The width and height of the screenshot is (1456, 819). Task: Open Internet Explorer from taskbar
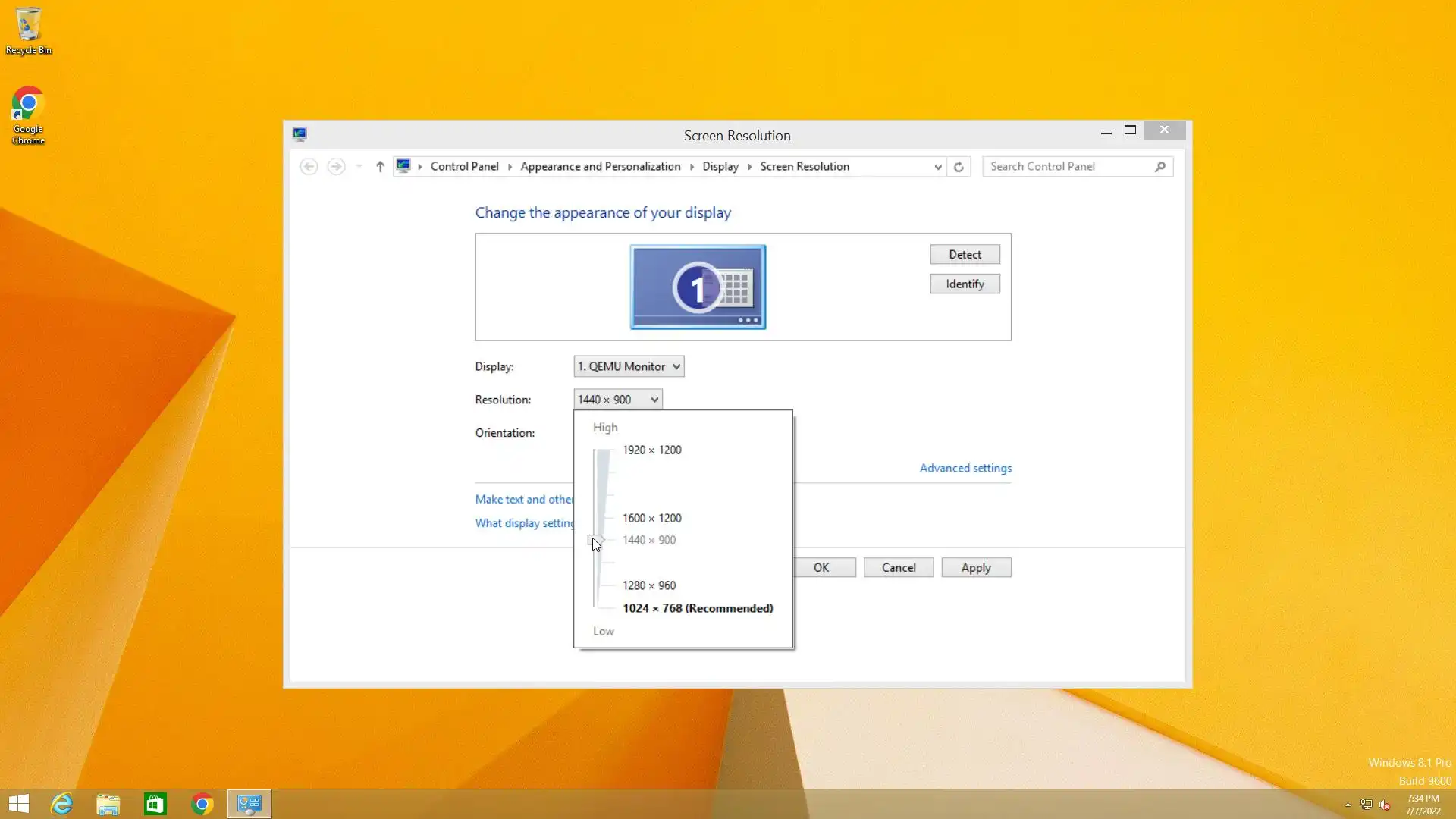[61, 804]
